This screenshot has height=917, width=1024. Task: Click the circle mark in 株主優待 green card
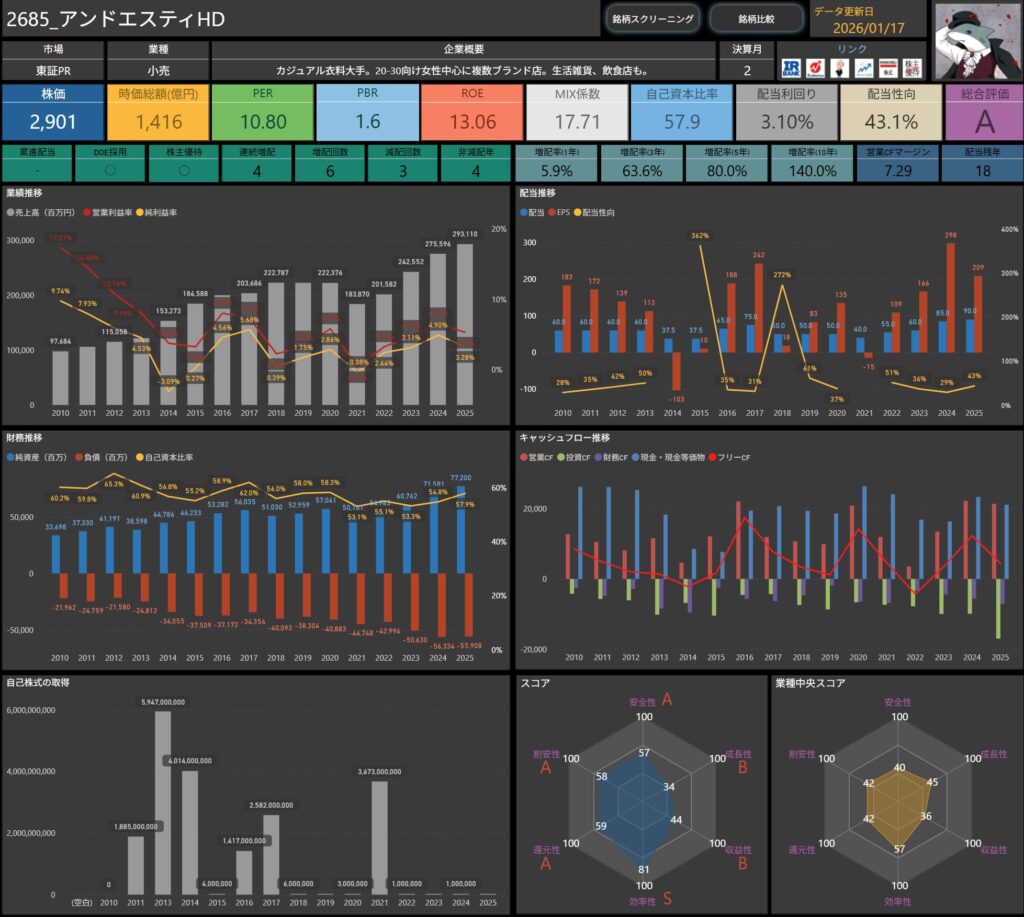tap(183, 170)
